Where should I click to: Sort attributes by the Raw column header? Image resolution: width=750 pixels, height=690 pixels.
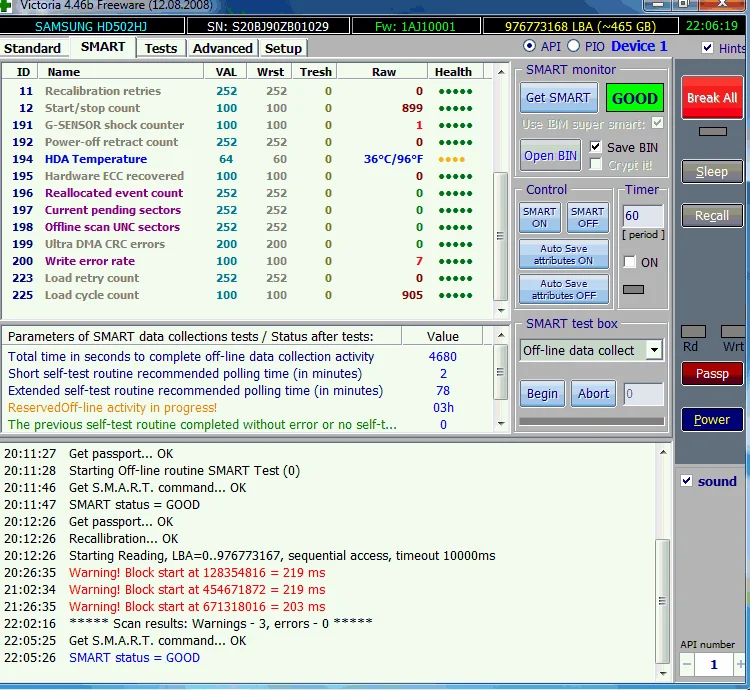pyautogui.click(x=383, y=72)
